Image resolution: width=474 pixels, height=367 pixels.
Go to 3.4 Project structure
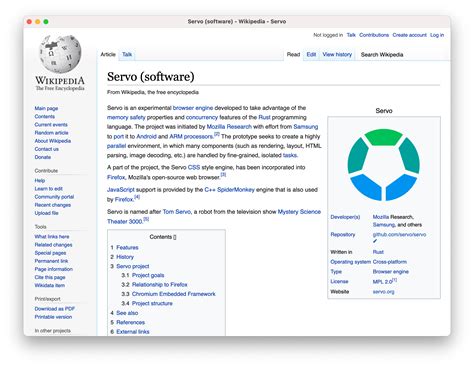152,303
